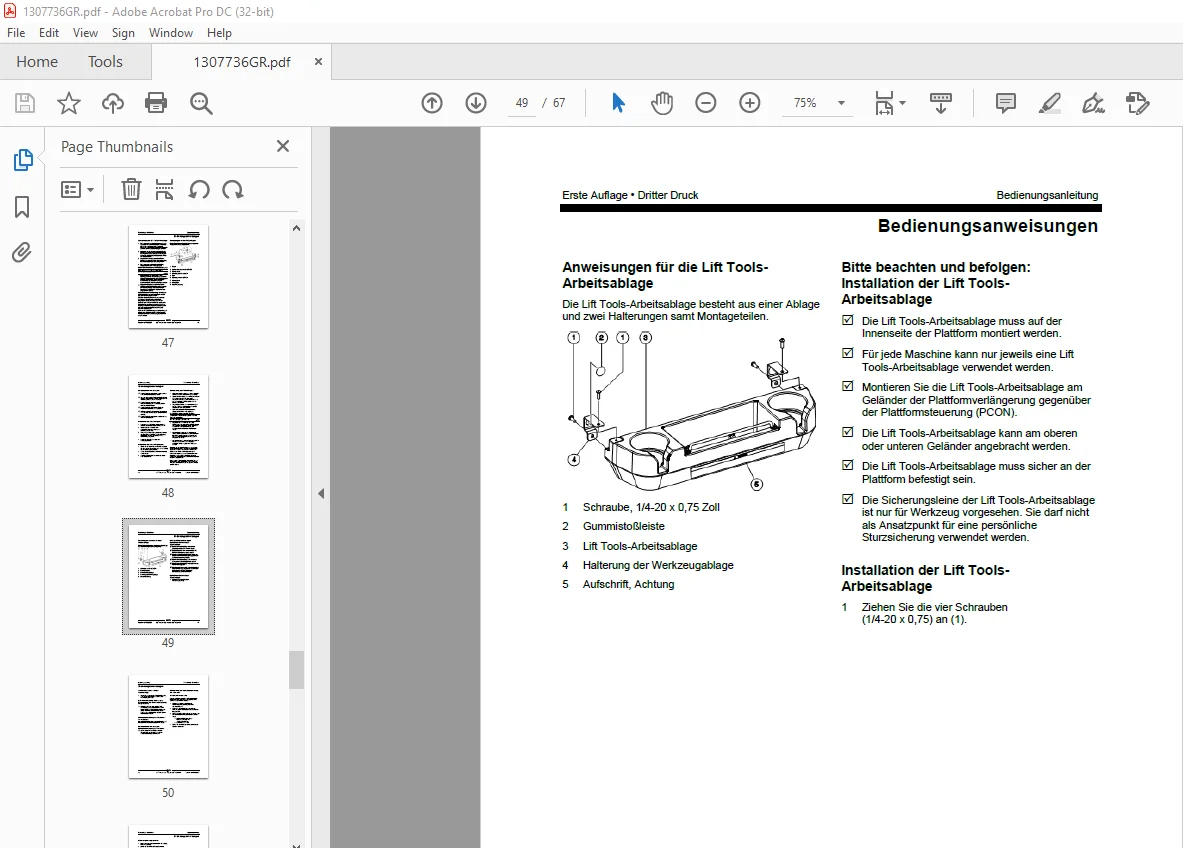The width and height of the screenshot is (1183, 848).
Task: Click the zoom in plus icon
Action: 749,103
